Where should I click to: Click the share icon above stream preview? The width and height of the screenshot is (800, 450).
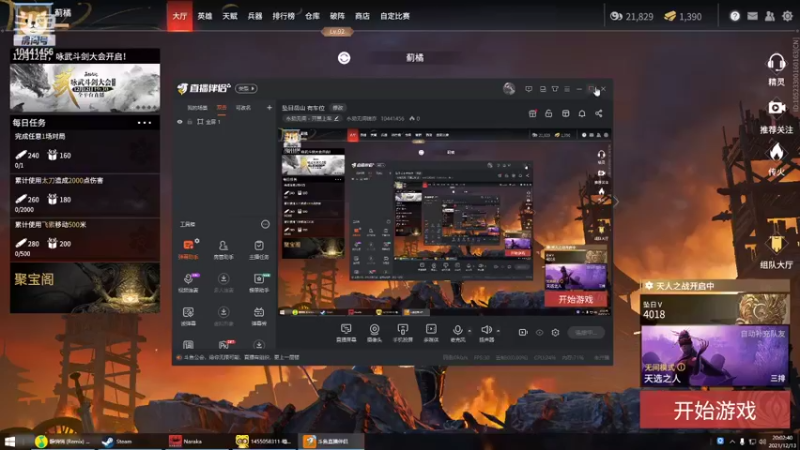(598, 113)
